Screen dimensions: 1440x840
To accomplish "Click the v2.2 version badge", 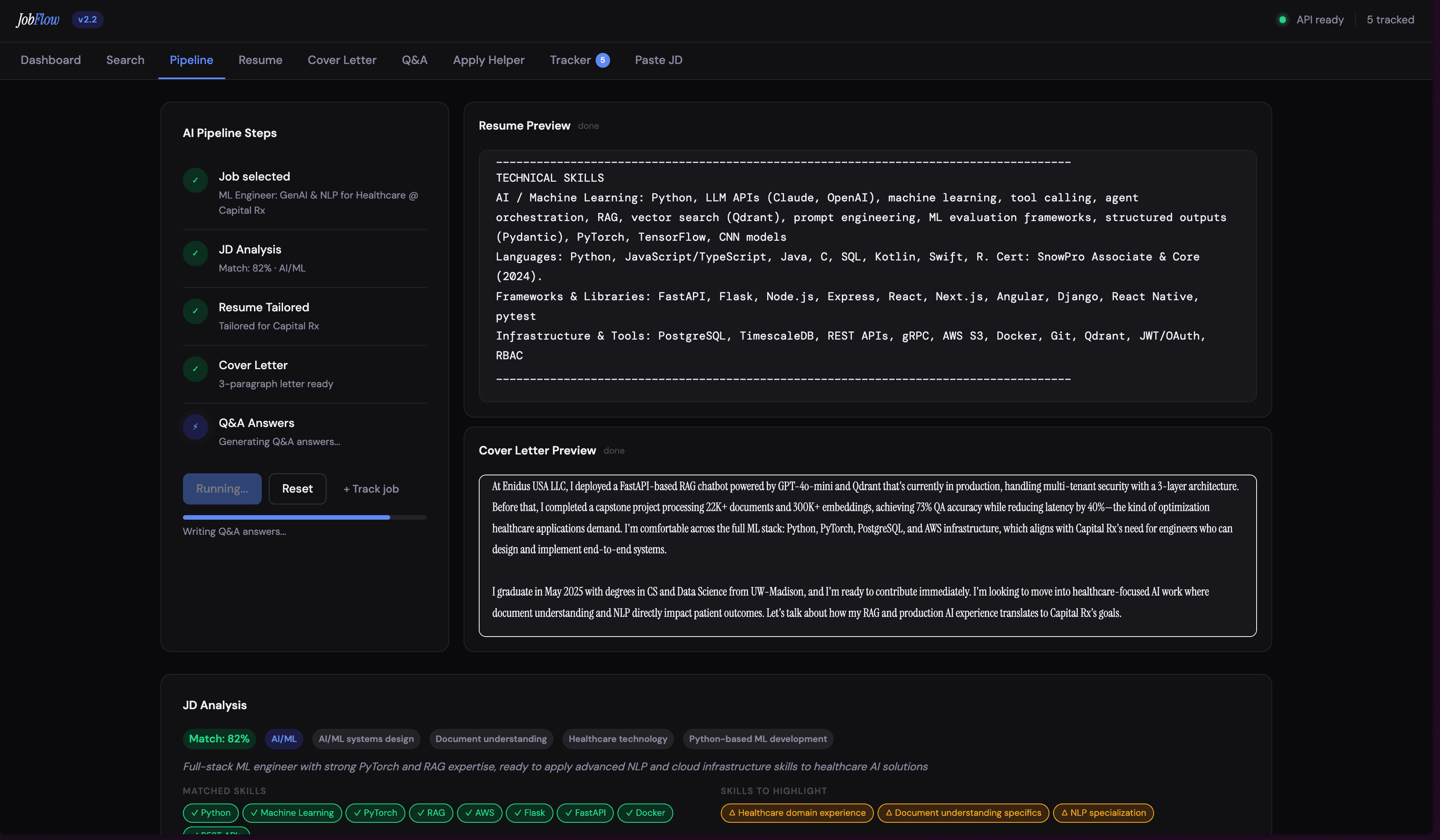I will [x=87, y=19].
